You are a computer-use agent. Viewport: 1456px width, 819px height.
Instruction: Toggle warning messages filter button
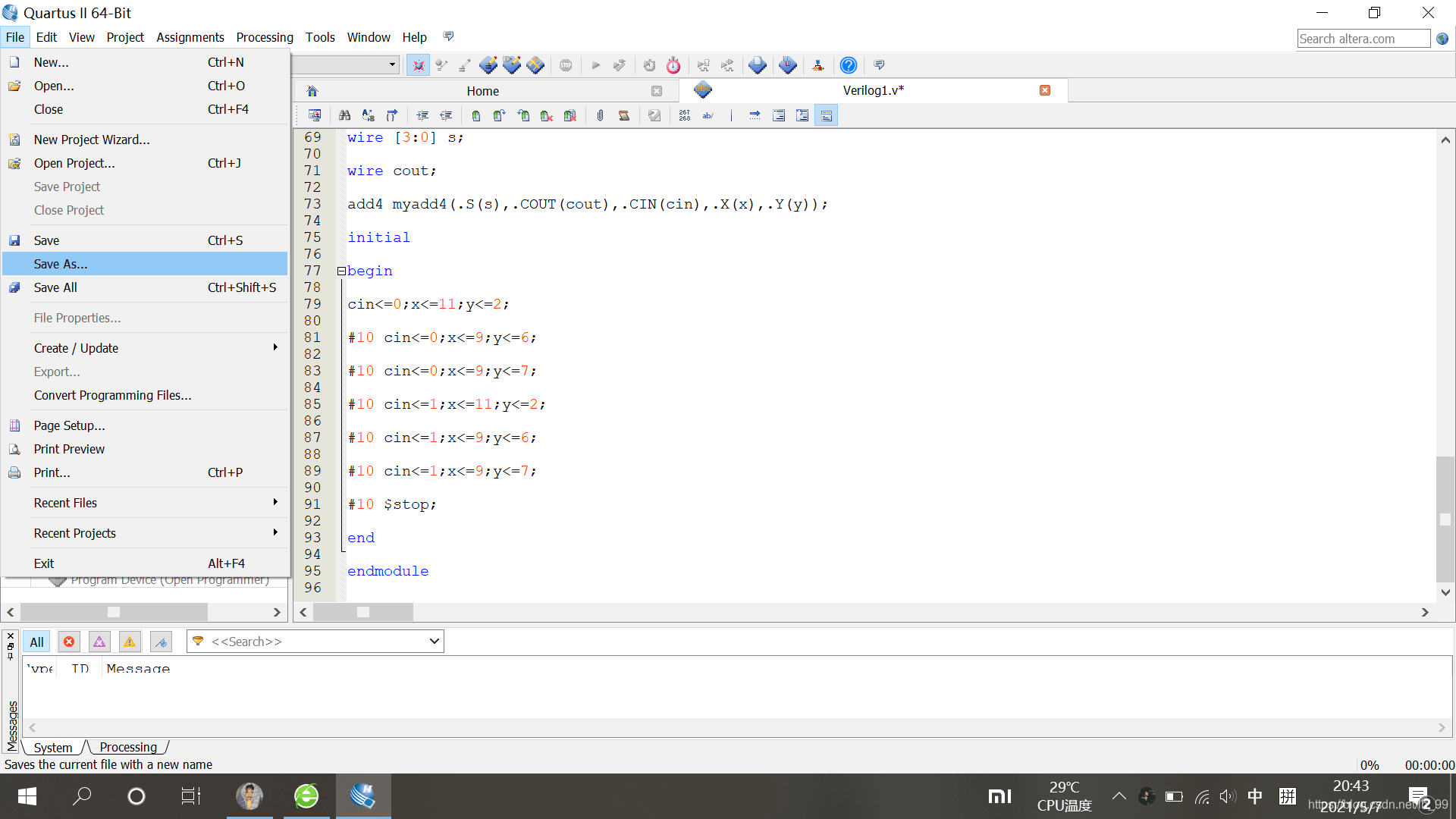[130, 642]
